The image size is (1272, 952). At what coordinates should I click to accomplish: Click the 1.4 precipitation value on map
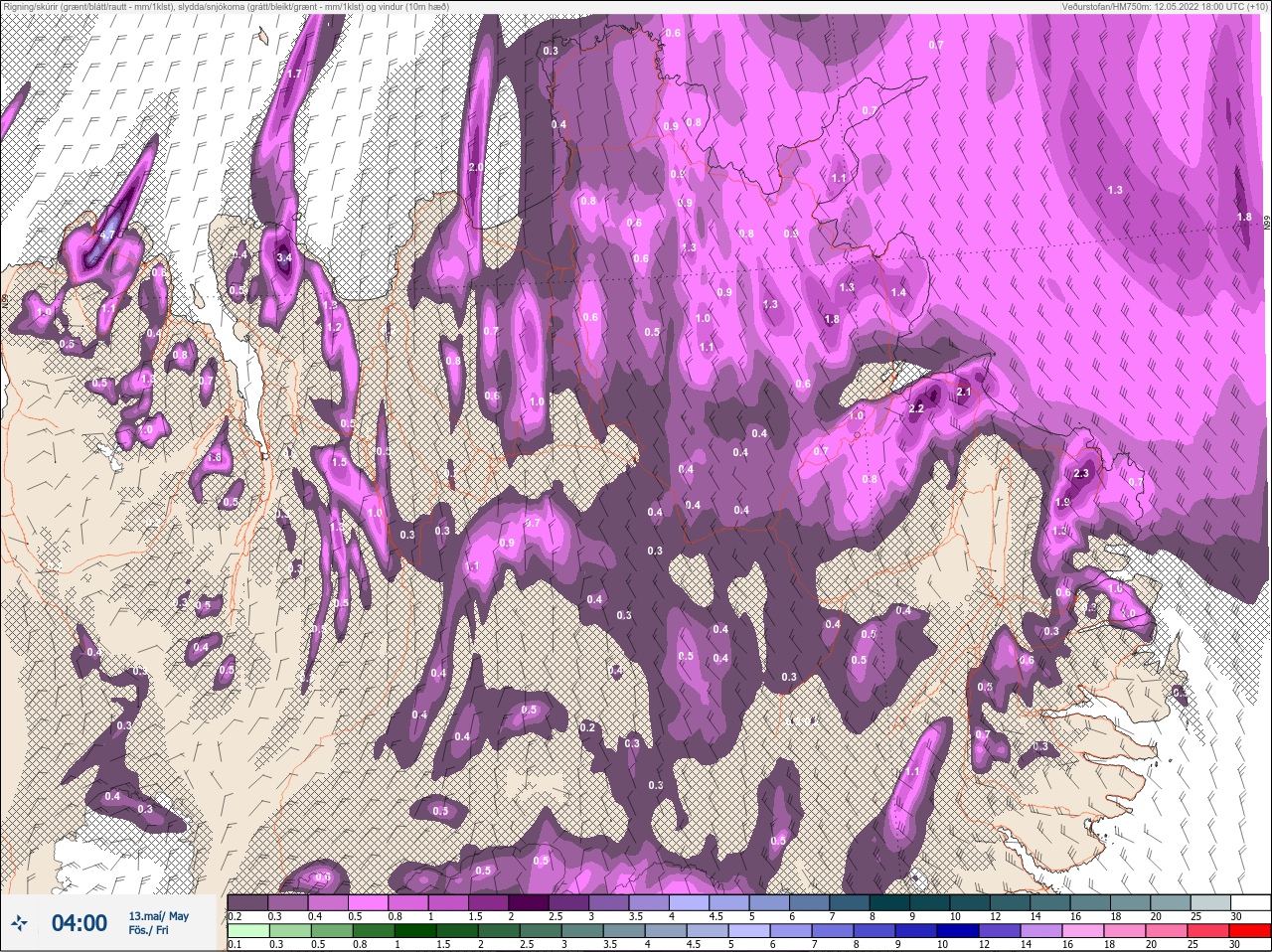(x=898, y=292)
